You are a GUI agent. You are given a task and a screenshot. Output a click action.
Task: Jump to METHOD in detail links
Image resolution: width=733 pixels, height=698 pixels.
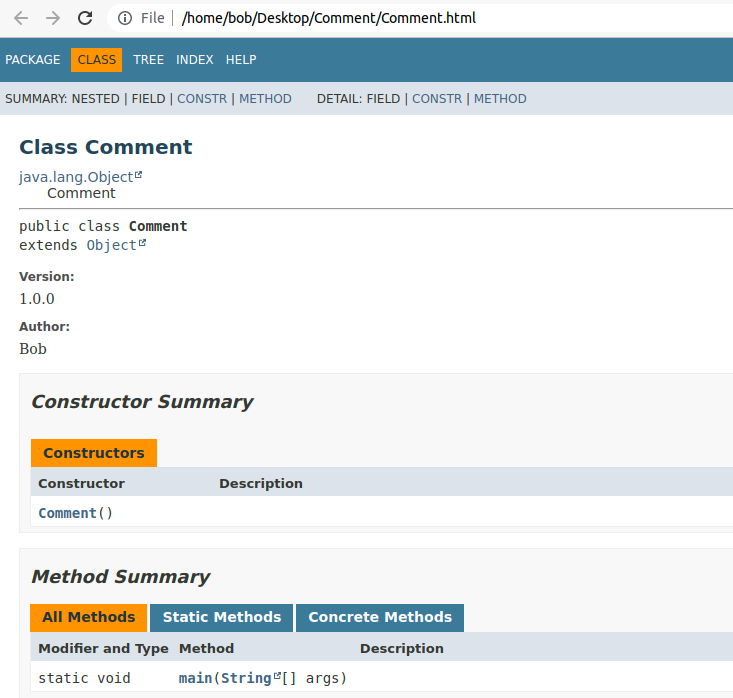coord(500,99)
